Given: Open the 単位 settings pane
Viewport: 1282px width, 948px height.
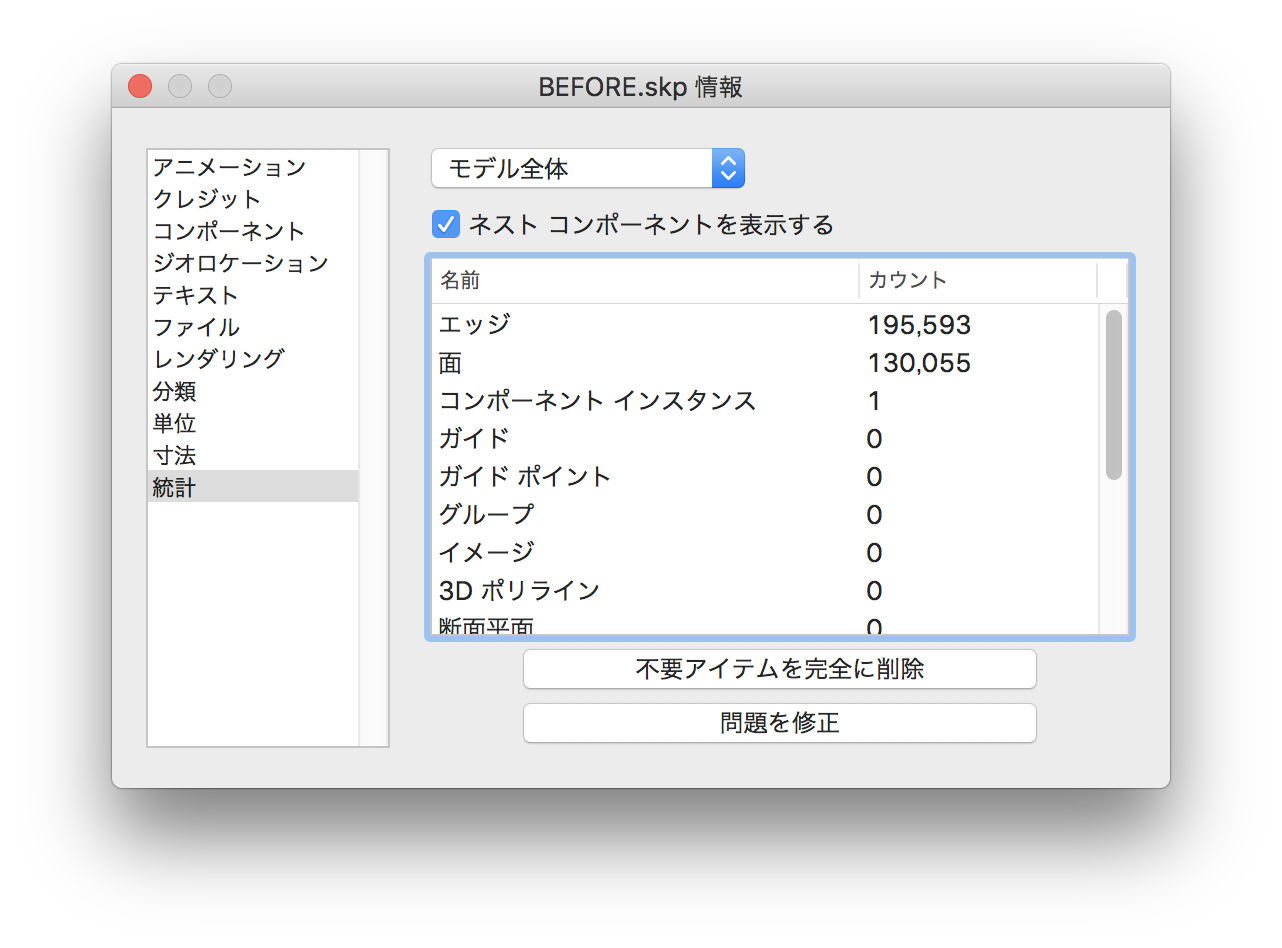Looking at the screenshot, I should coord(174,423).
